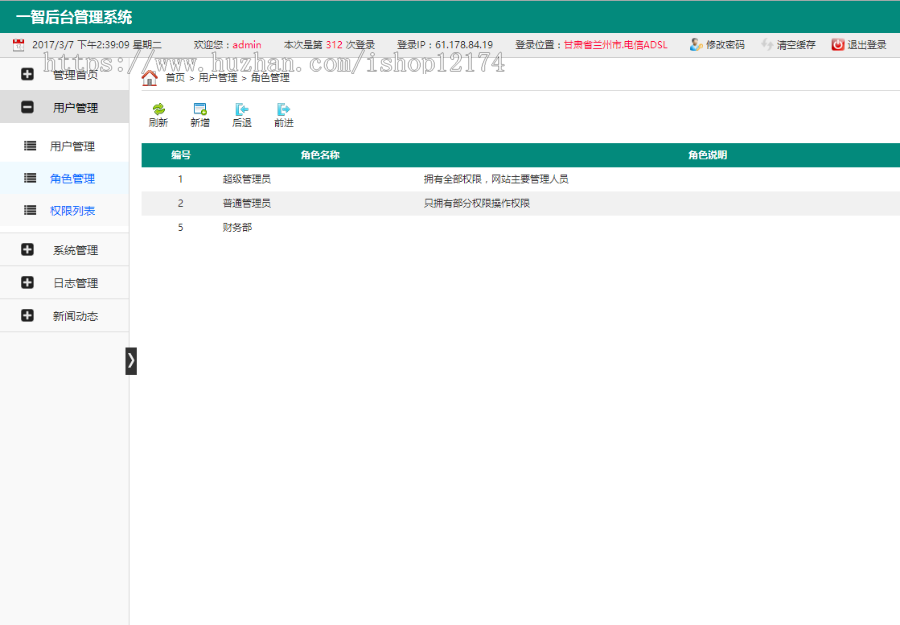Click the admin username link
Screen dimensions: 900x625
[x=246, y=44]
